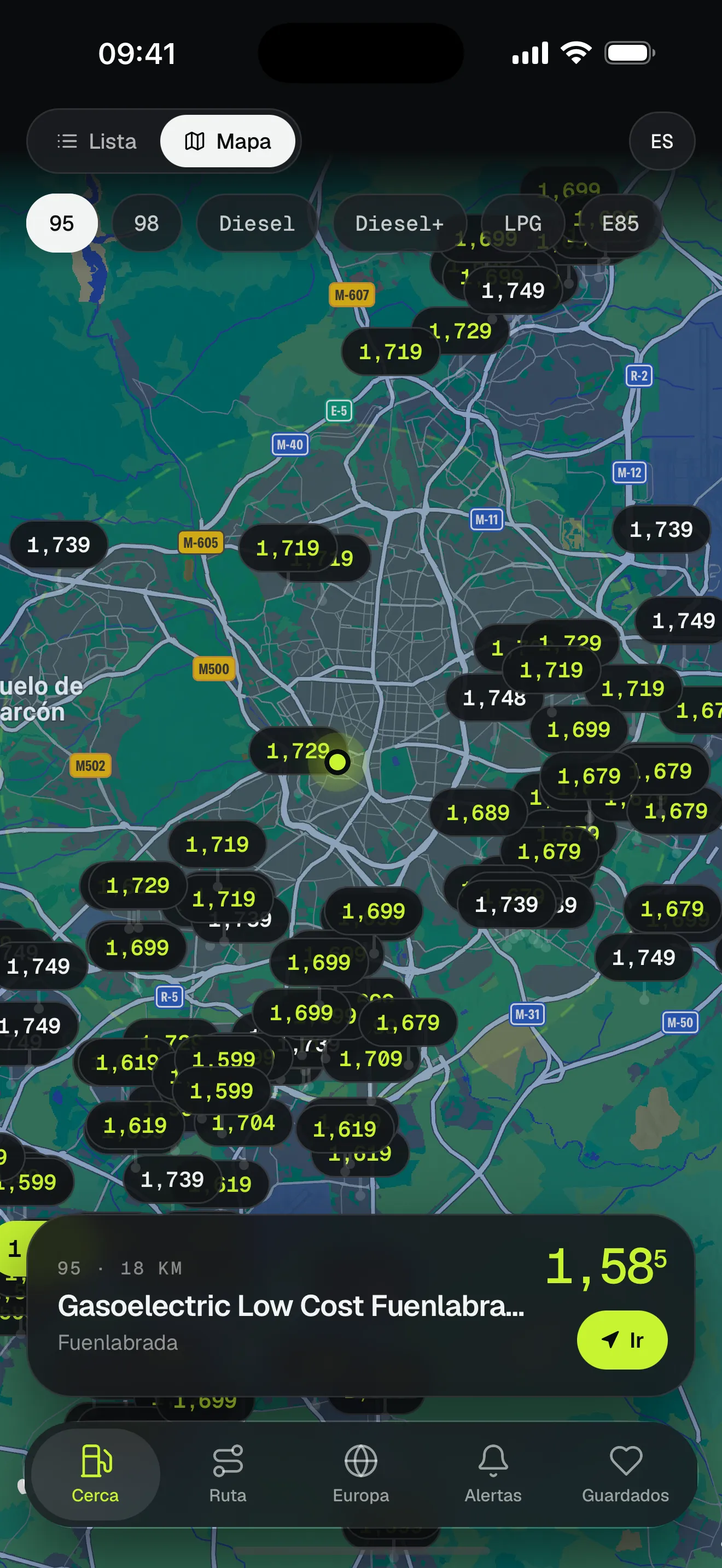Tap the Fuenlabrada location subtitle
The height and width of the screenshot is (1568, 722).
tap(118, 1342)
